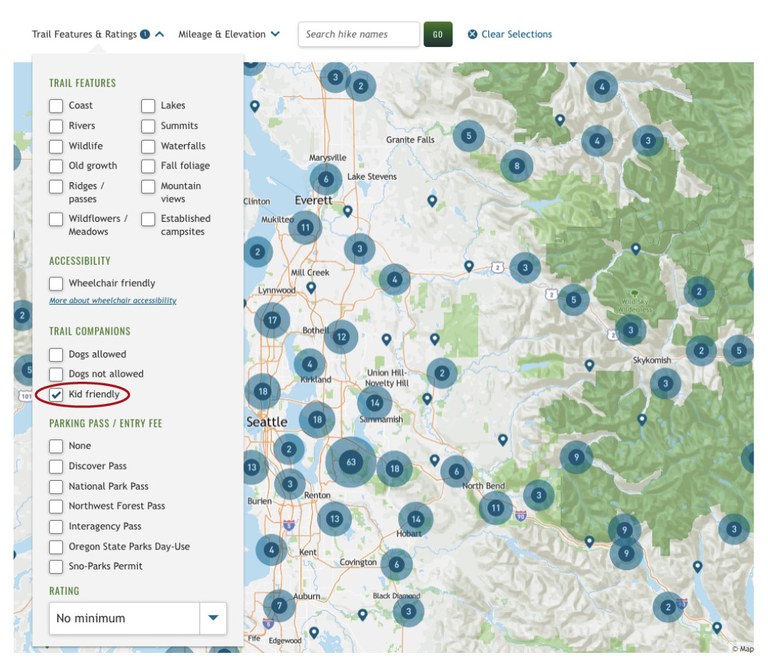
Task: Check Wildflowers / Meadows
Action: click(56, 219)
